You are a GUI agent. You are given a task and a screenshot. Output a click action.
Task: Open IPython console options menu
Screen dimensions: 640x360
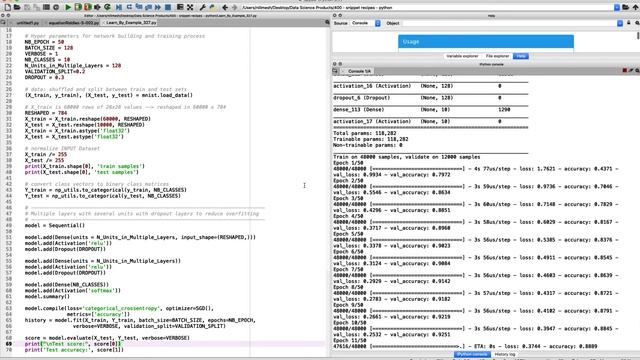click(637, 71)
